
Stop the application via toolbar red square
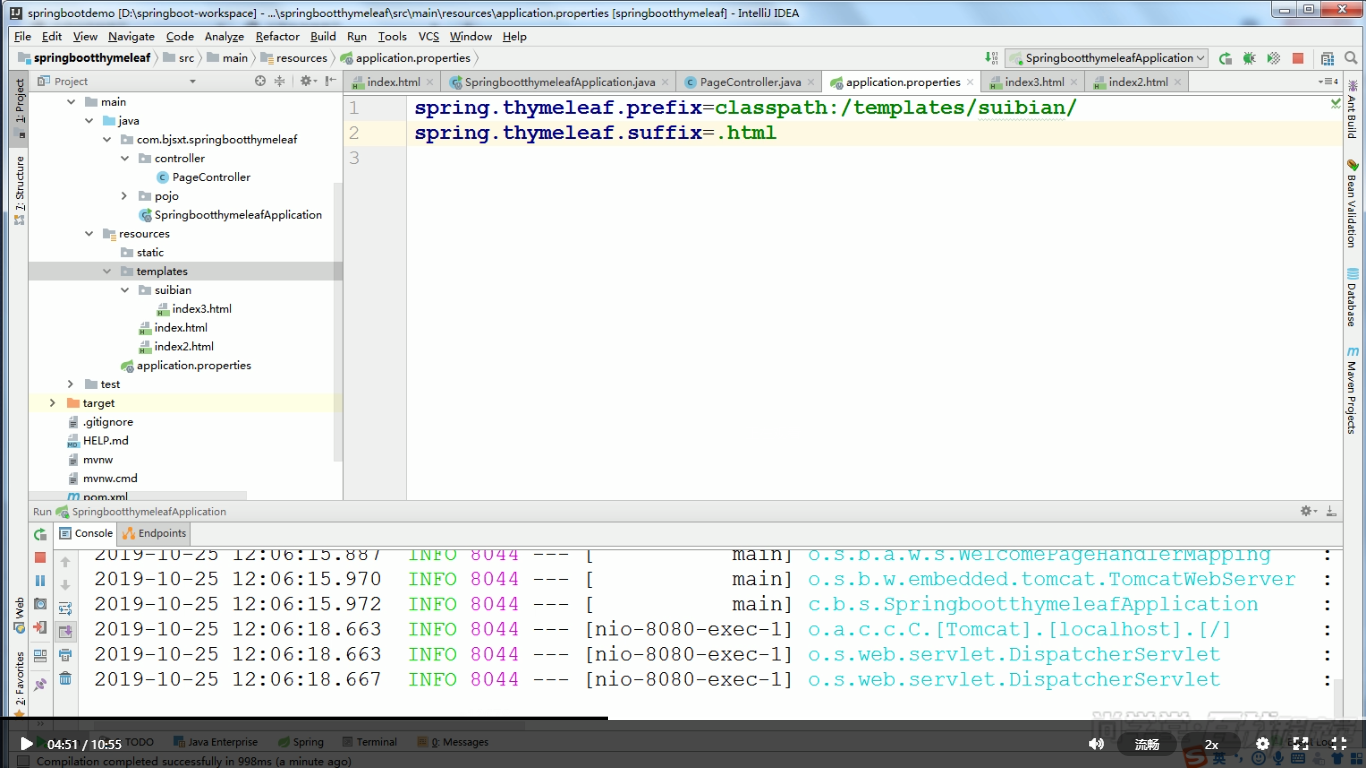pos(1298,58)
